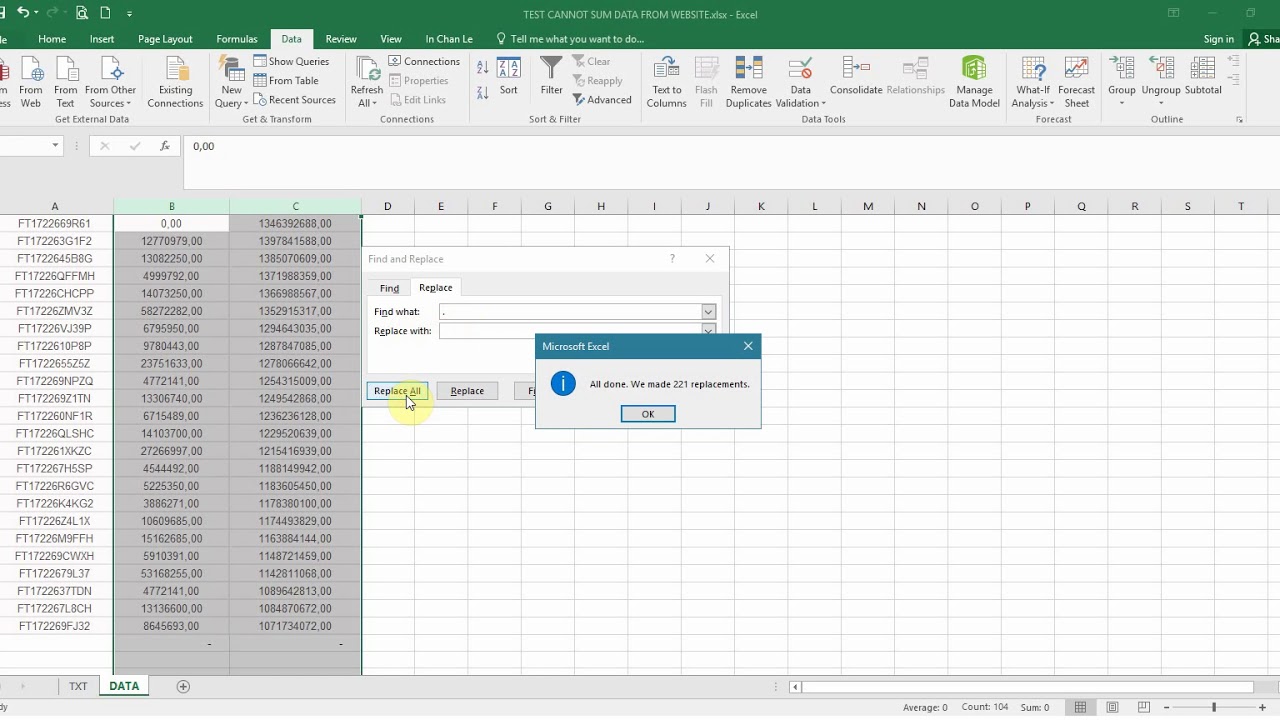This screenshot has height=720, width=1280.
Task: Click zoom in plus button
Action: pyautogui.click(x=1262, y=707)
